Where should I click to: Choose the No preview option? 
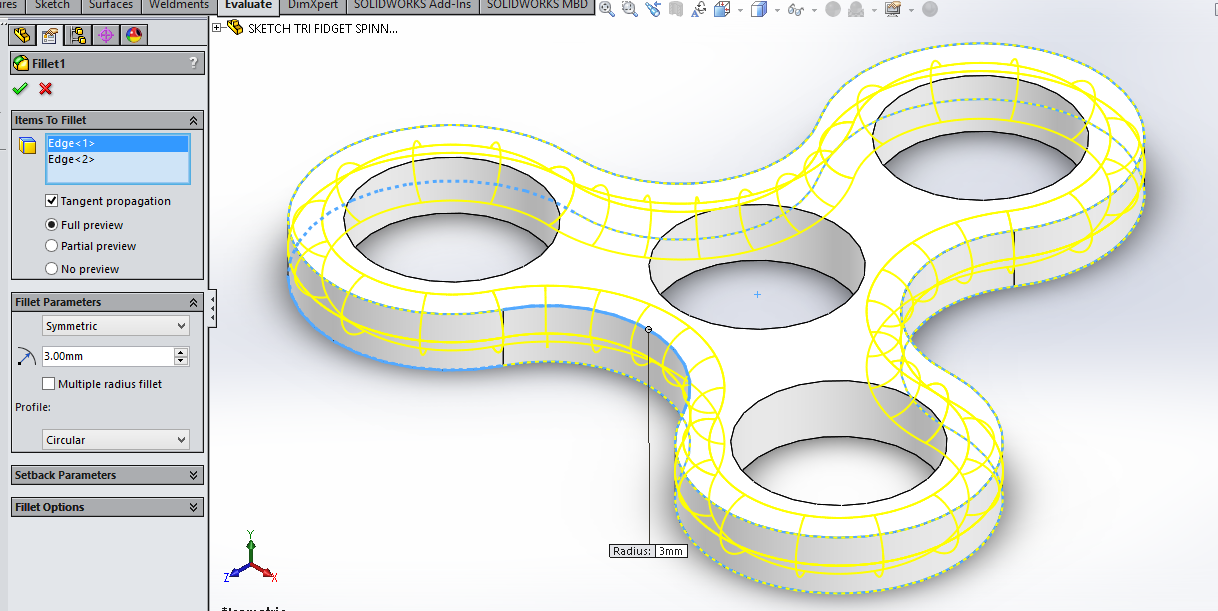point(52,269)
